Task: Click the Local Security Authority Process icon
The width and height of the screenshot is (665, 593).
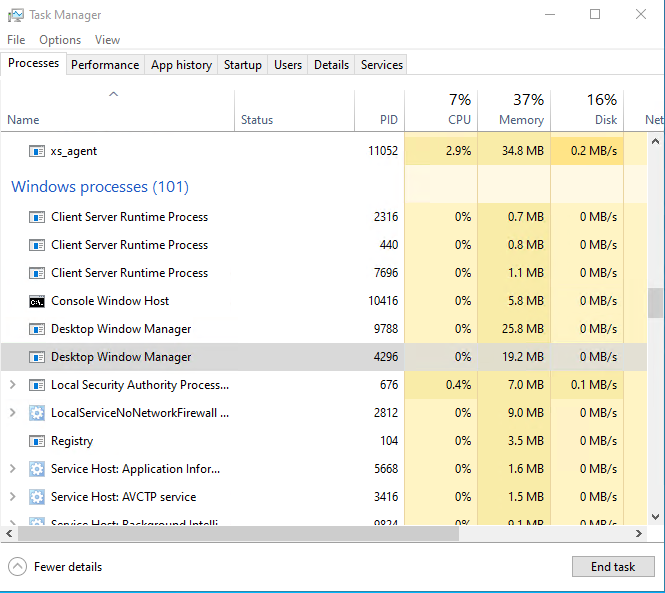Action: (x=37, y=385)
